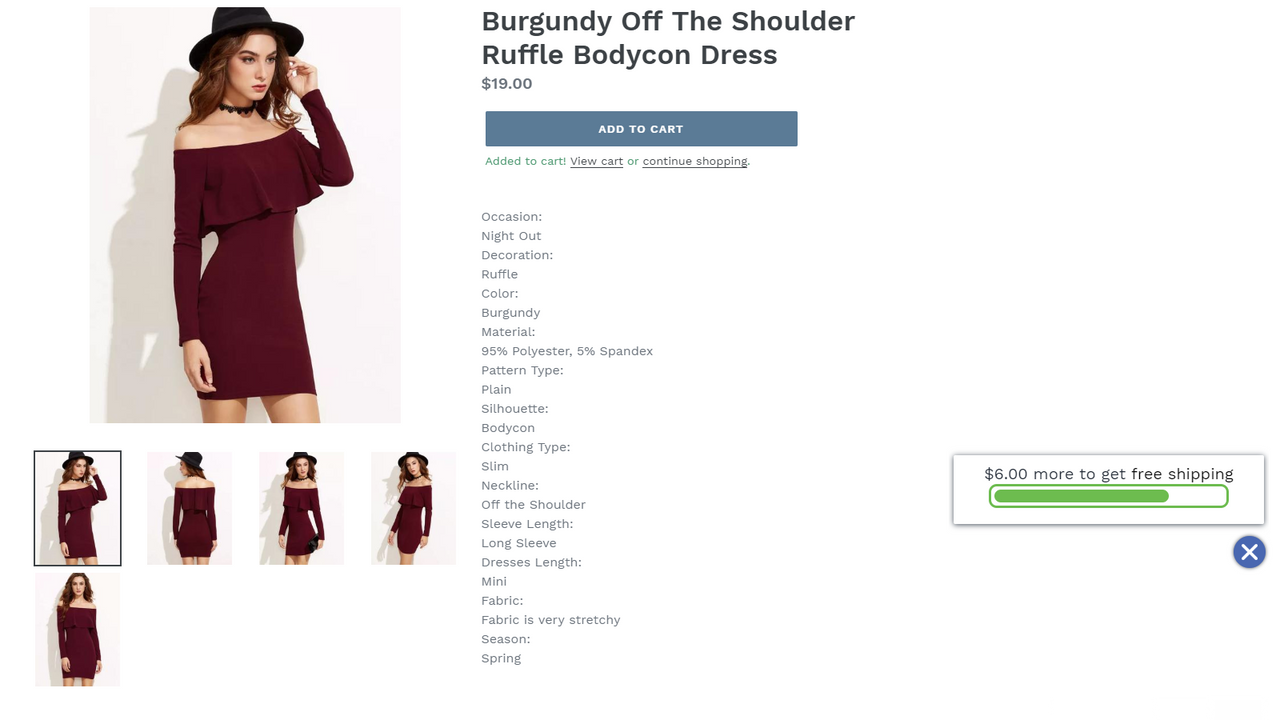
Task: Click the 'Long Sleeve' sleeve length value
Action: pos(519,543)
